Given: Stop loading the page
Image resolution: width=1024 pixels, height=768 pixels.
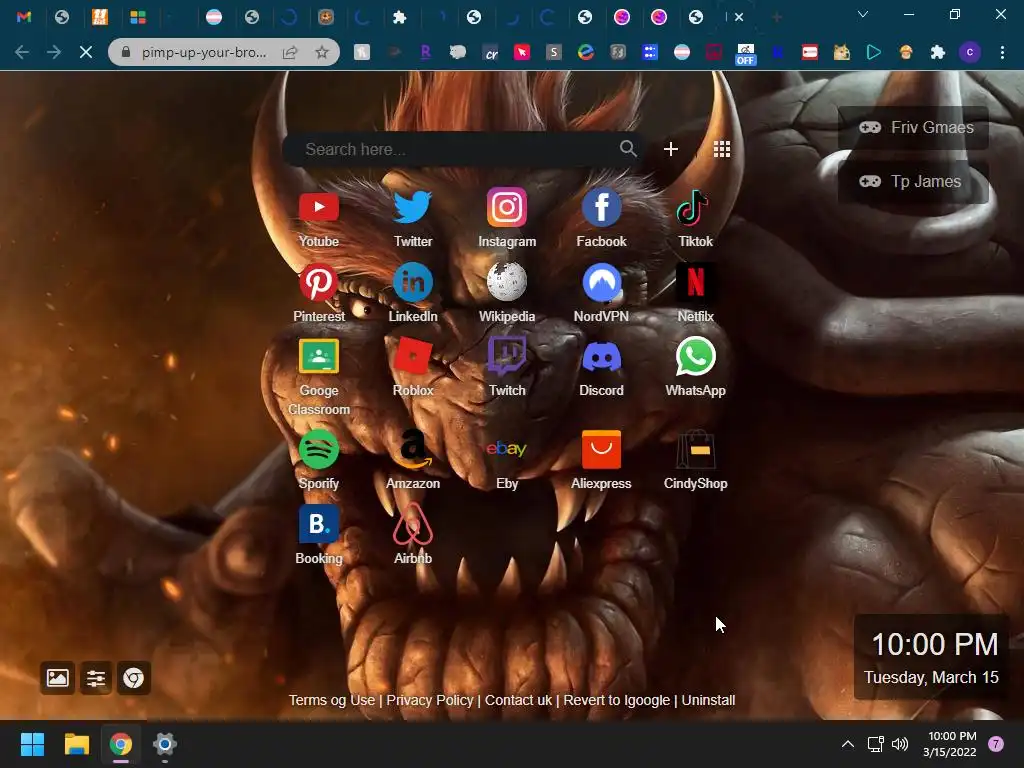Looking at the screenshot, I should [86, 52].
